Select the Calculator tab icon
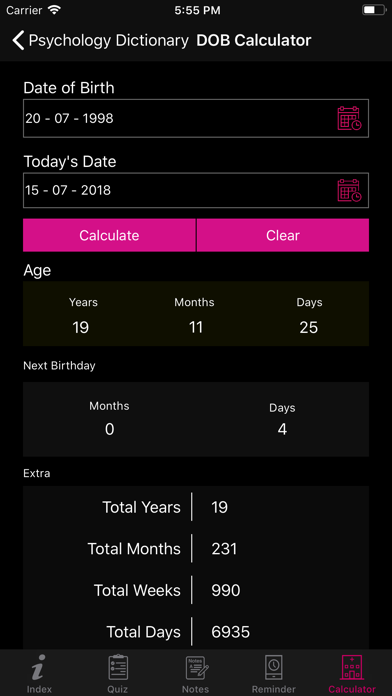Image resolution: width=392 pixels, height=696 pixels. click(x=352, y=667)
